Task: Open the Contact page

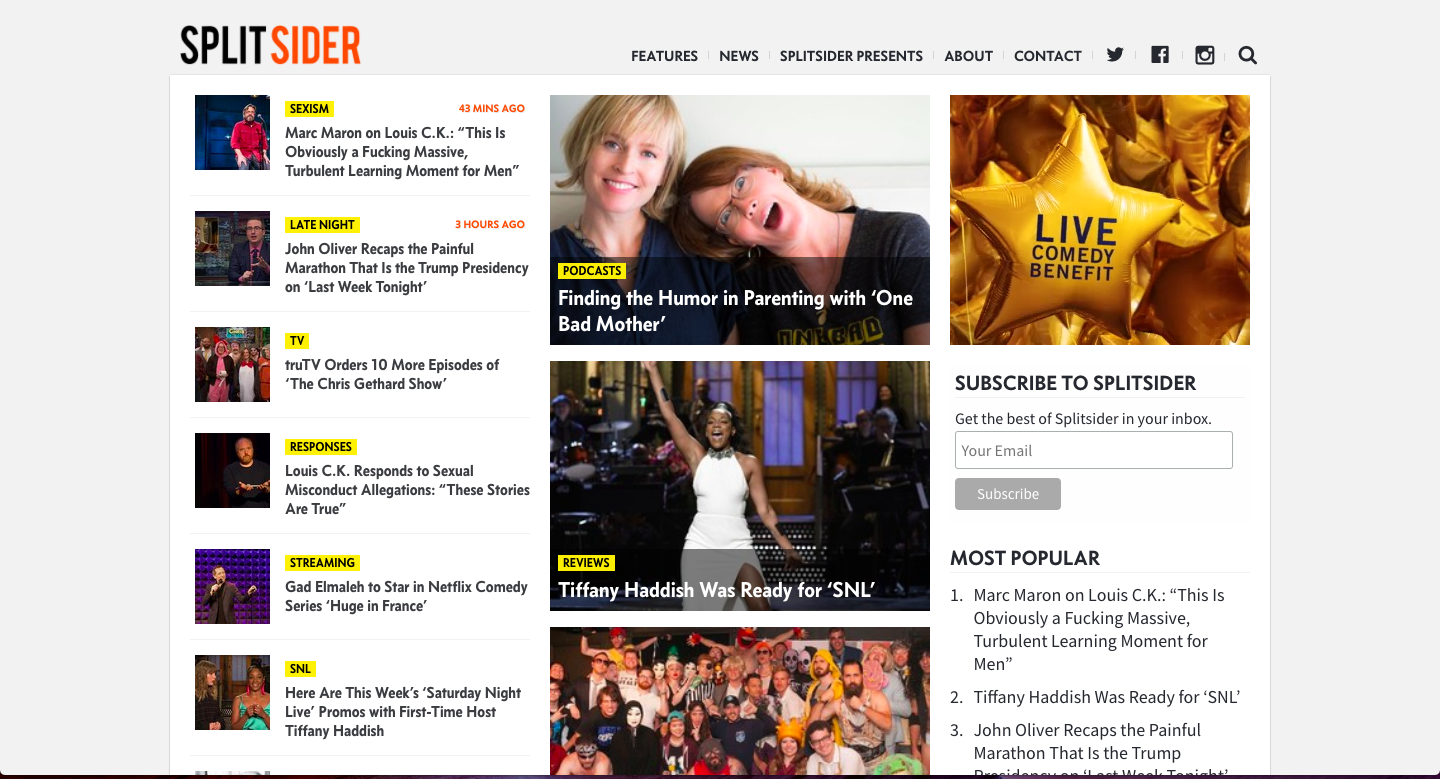Action: 1048,56
